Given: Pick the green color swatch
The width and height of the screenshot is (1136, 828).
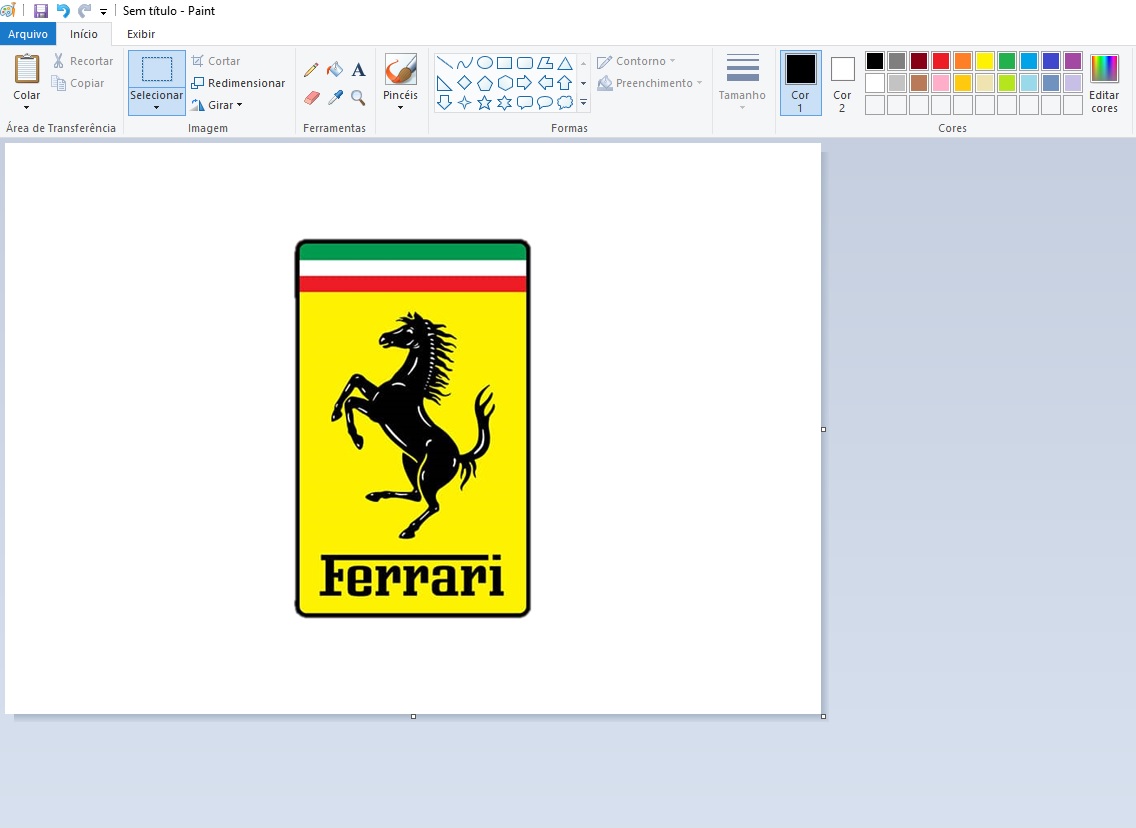Looking at the screenshot, I should (x=1006, y=61).
